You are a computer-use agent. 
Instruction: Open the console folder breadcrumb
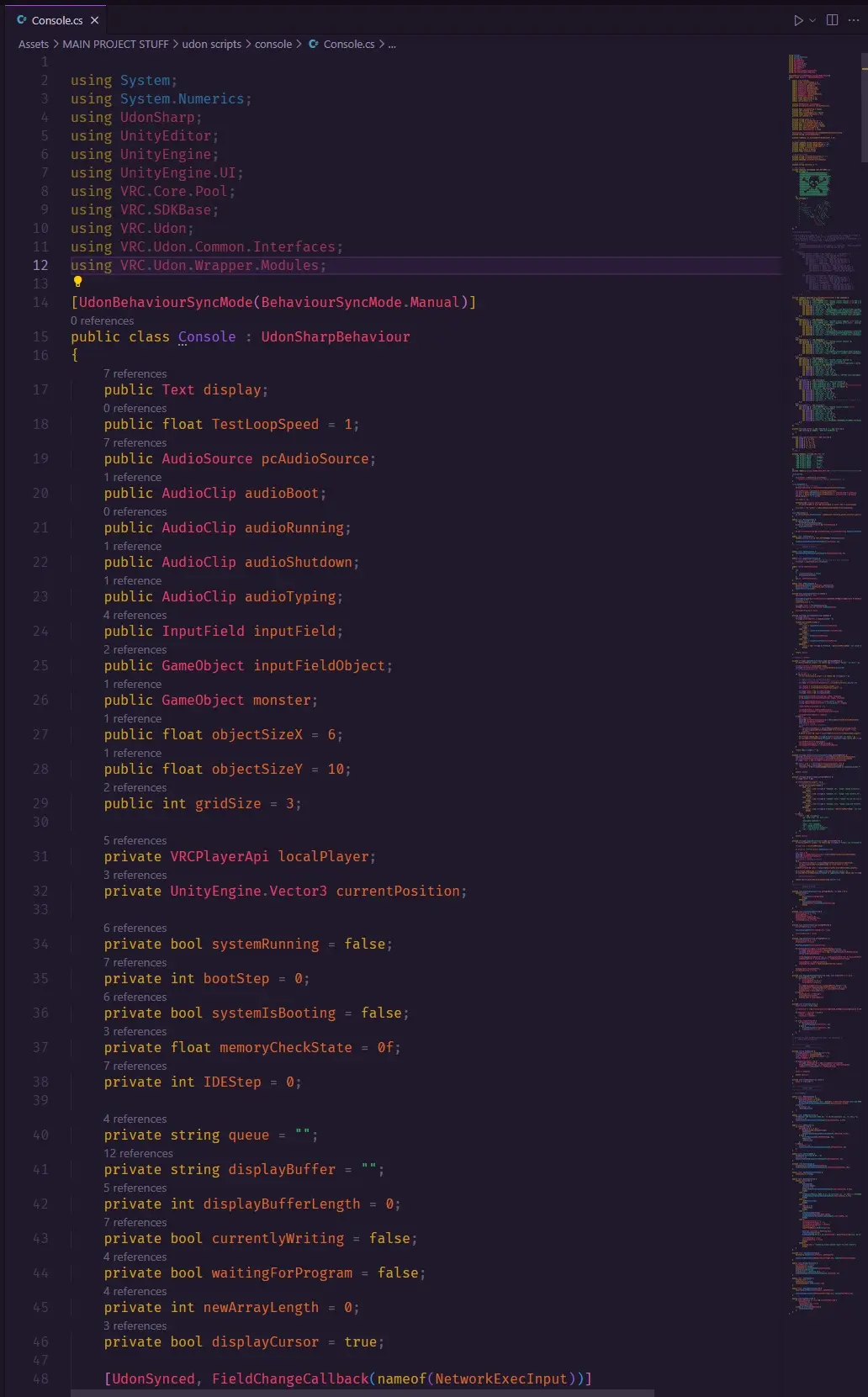pyautogui.click(x=273, y=44)
